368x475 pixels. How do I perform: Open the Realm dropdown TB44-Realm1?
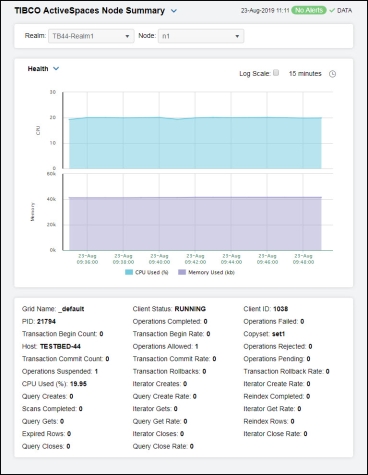91,36
